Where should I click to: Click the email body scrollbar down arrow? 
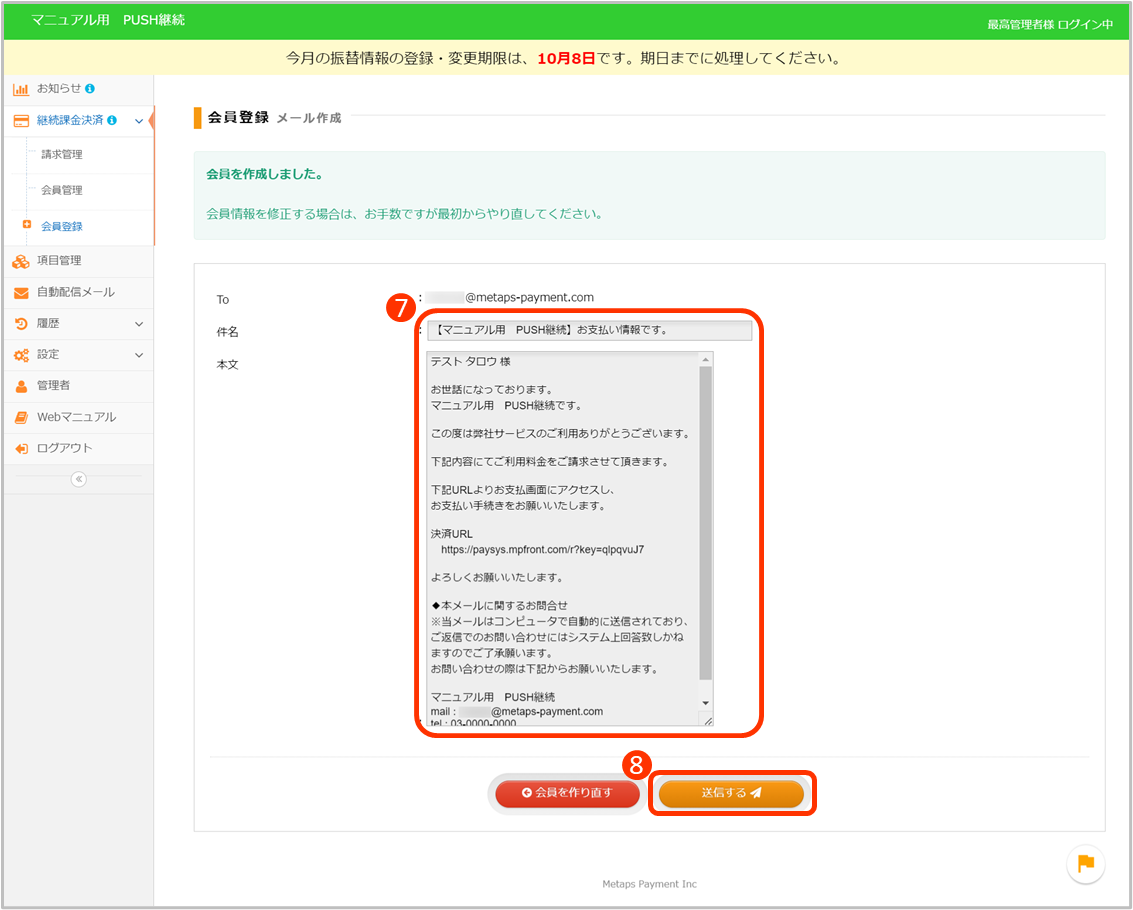(705, 703)
